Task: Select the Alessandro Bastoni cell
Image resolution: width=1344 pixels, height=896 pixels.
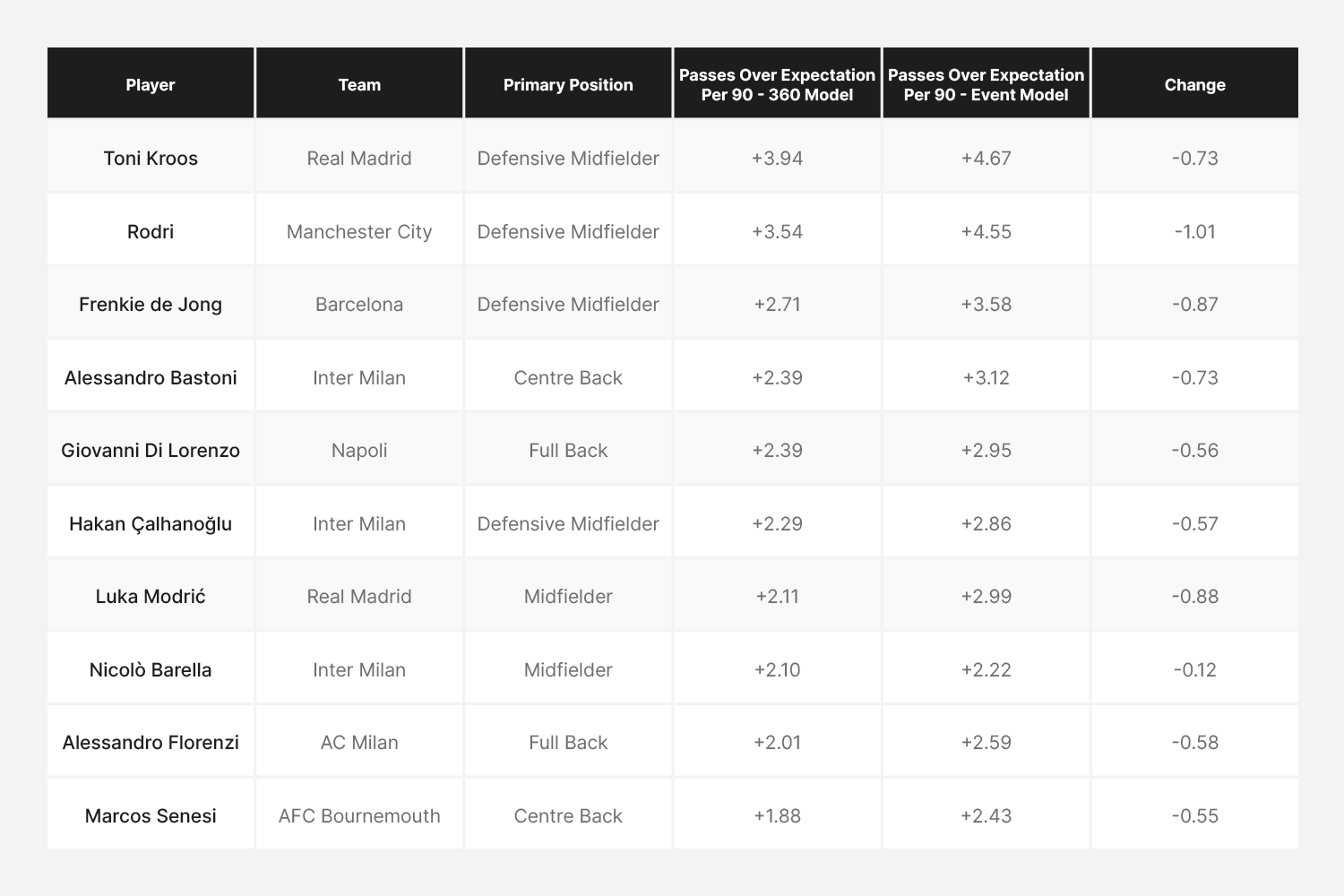Action: tap(151, 378)
